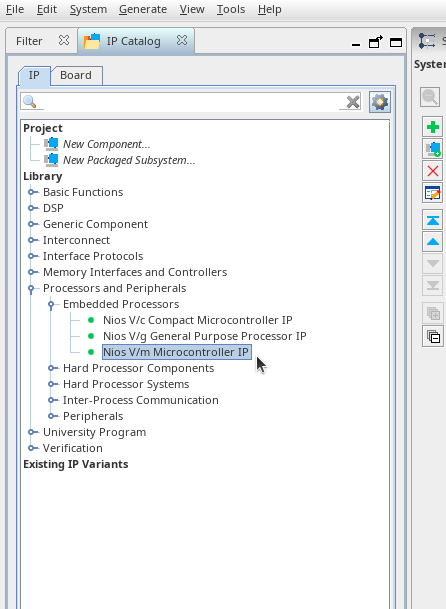
Task: Click the green plus add component icon
Action: click(x=432, y=127)
